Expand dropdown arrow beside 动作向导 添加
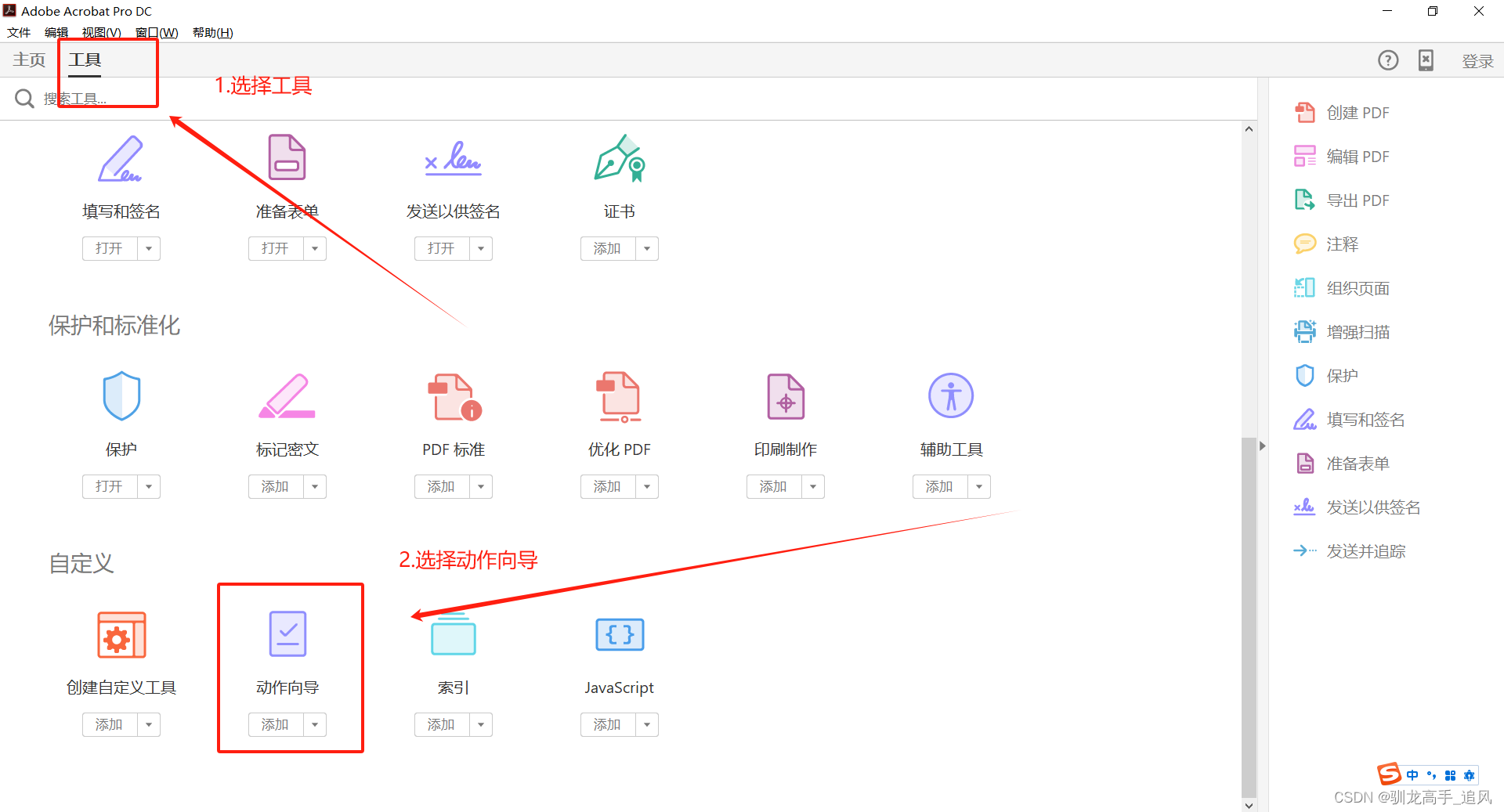Viewport: 1504px width, 812px height. click(315, 725)
